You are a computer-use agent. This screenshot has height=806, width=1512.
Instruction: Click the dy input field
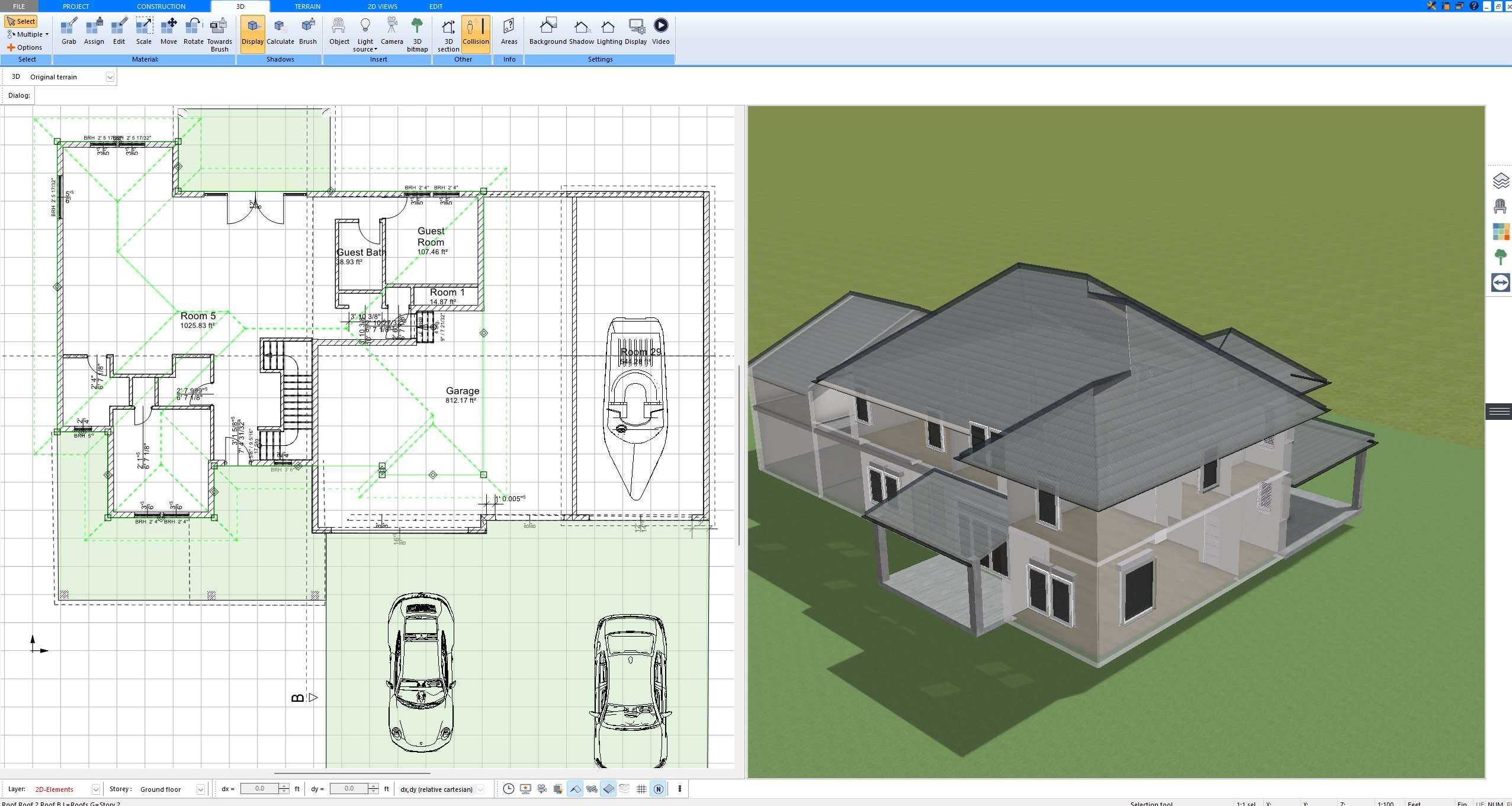pyautogui.click(x=349, y=789)
